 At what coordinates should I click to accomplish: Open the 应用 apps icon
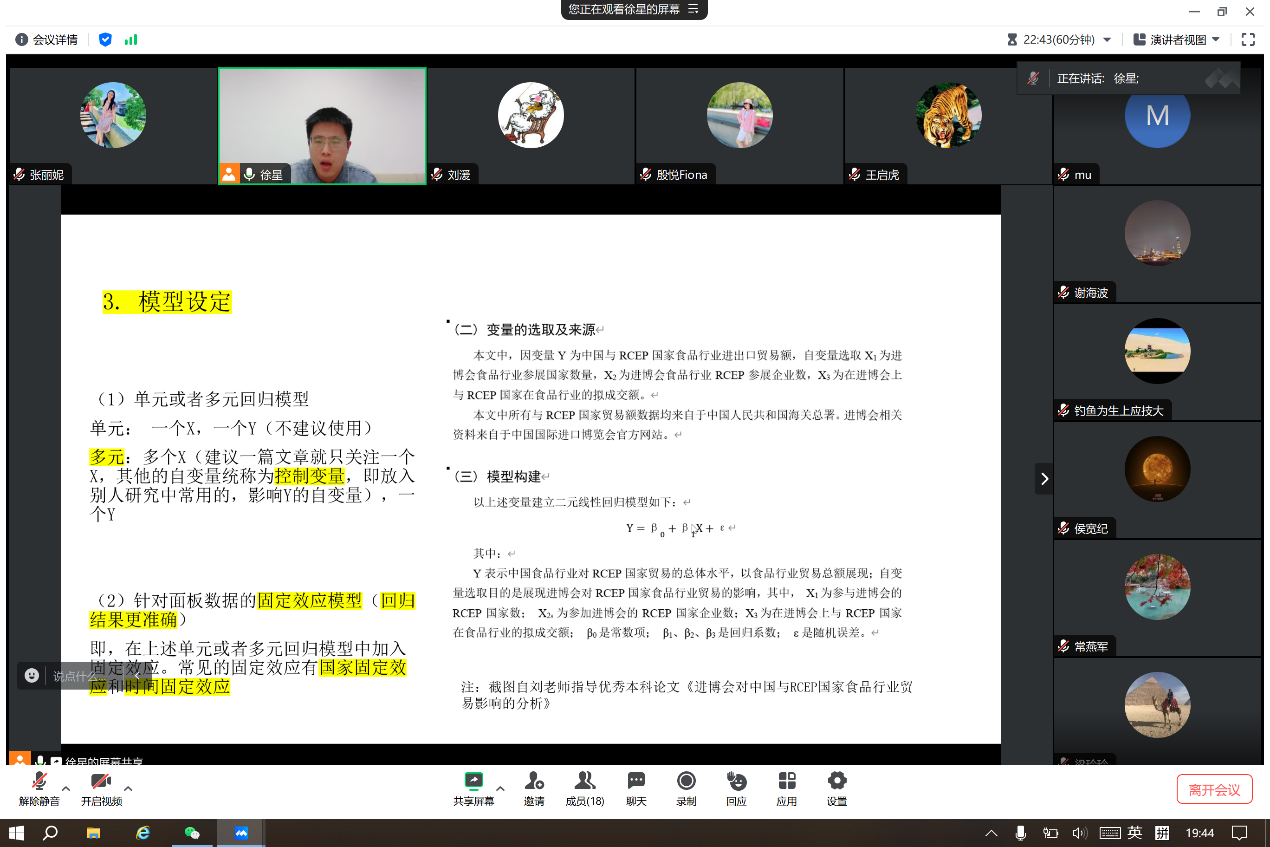click(x=787, y=788)
